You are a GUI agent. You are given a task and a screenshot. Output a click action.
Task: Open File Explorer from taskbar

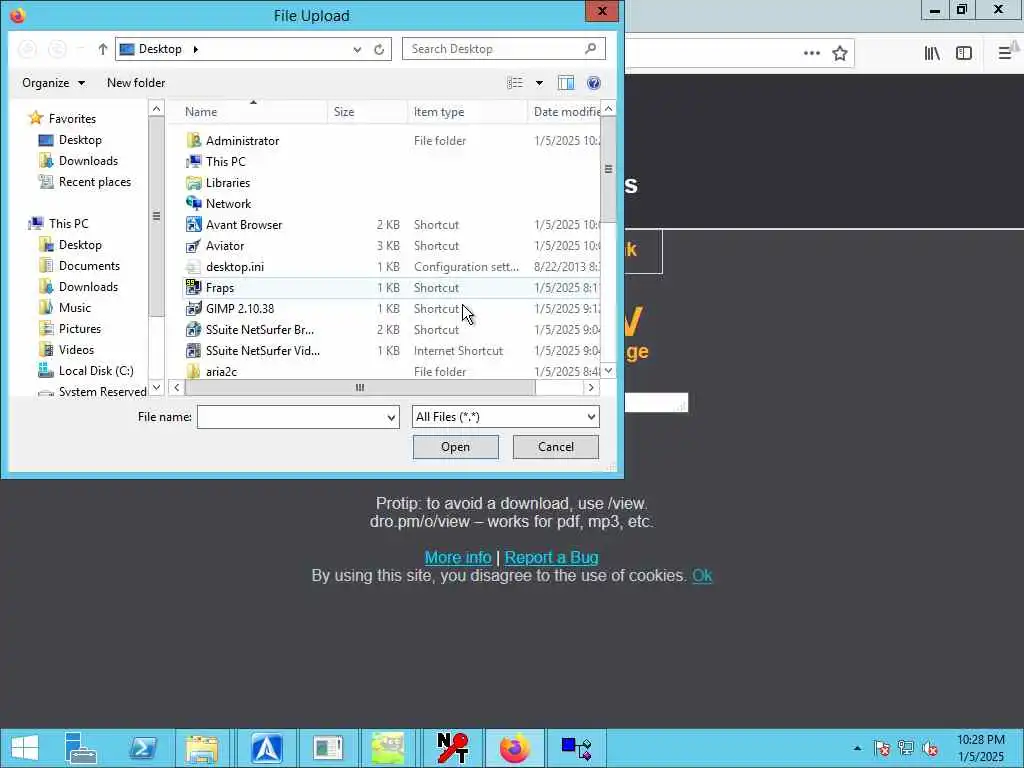tap(202, 748)
